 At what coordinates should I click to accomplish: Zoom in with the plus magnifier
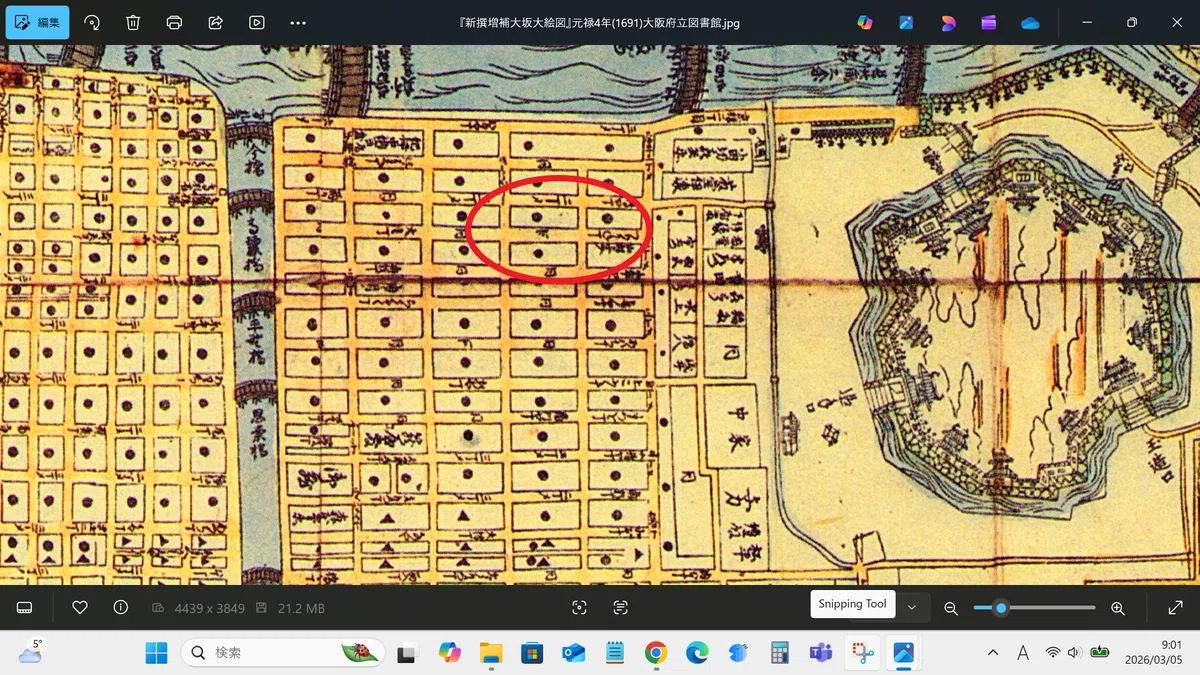coord(1118,608)
